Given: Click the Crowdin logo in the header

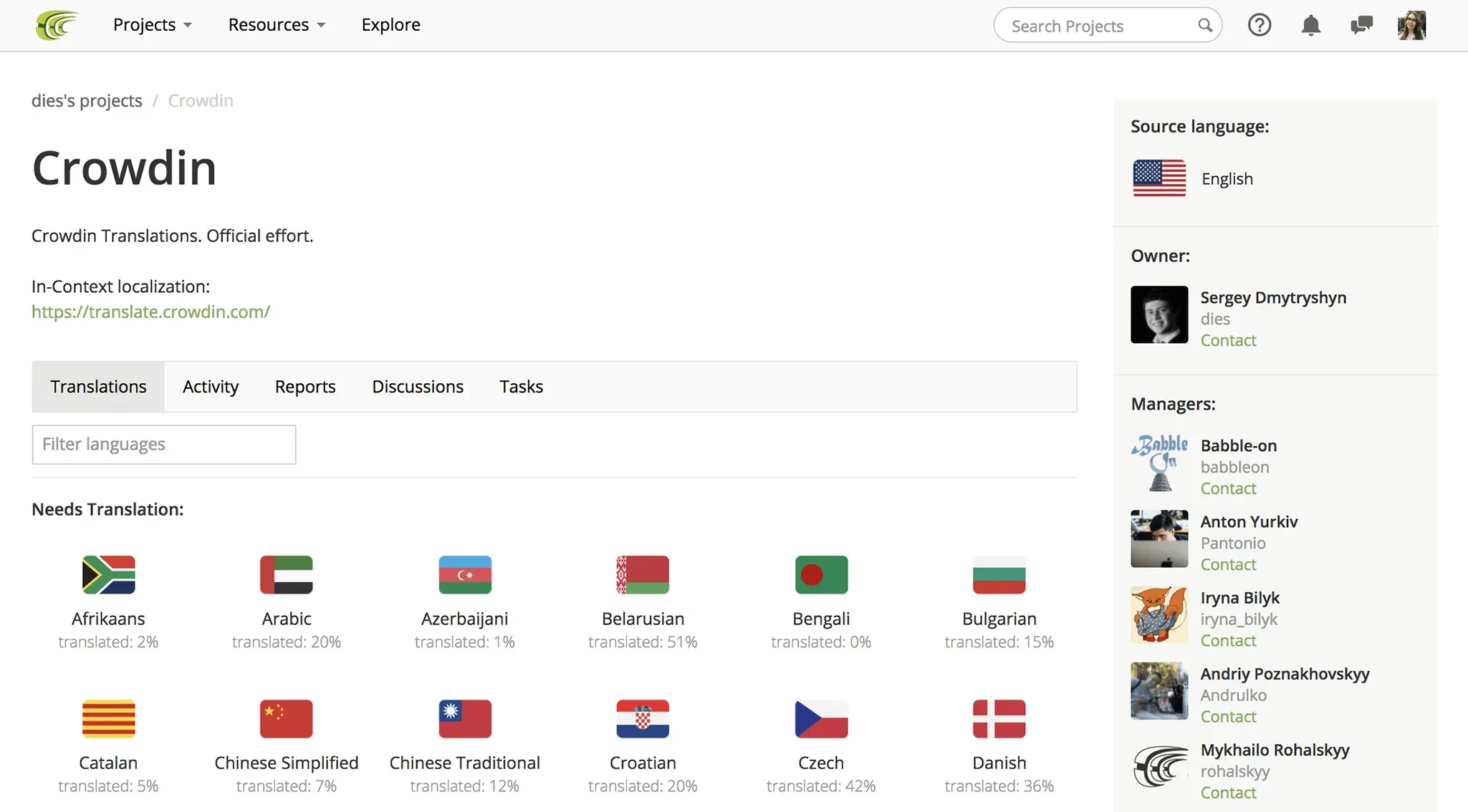Looking at the screenshot, I should (x=57, y=25).
